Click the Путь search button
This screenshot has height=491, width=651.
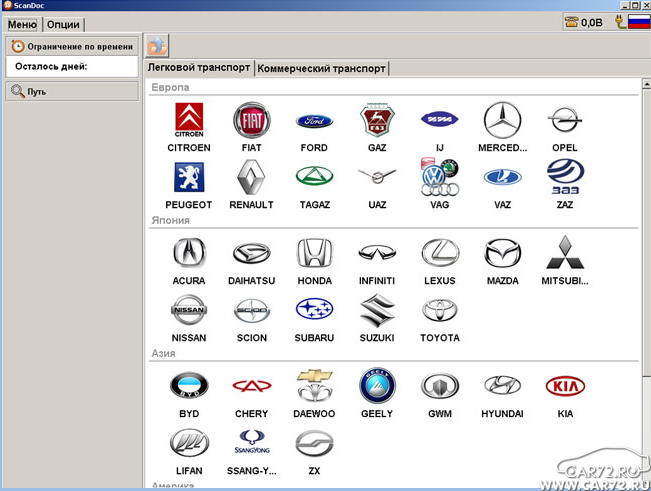coord(72,91)
